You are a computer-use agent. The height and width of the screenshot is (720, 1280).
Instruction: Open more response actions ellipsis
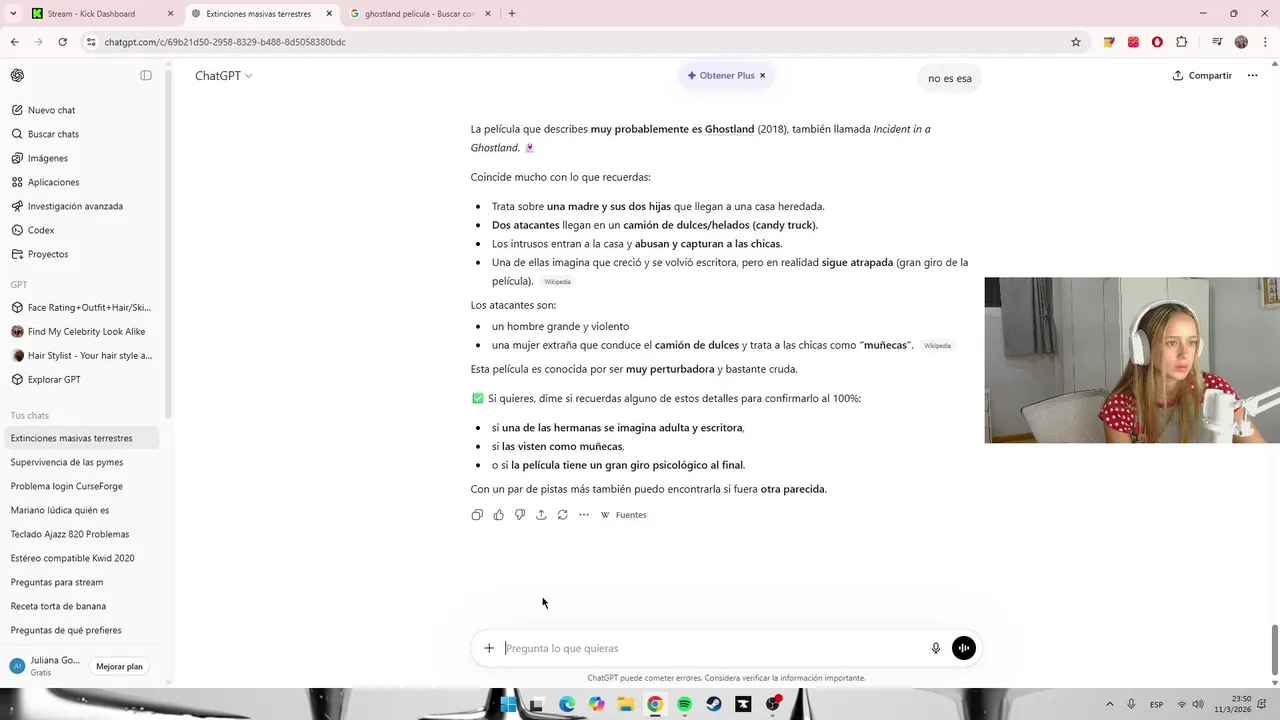[x=584, y=515]
